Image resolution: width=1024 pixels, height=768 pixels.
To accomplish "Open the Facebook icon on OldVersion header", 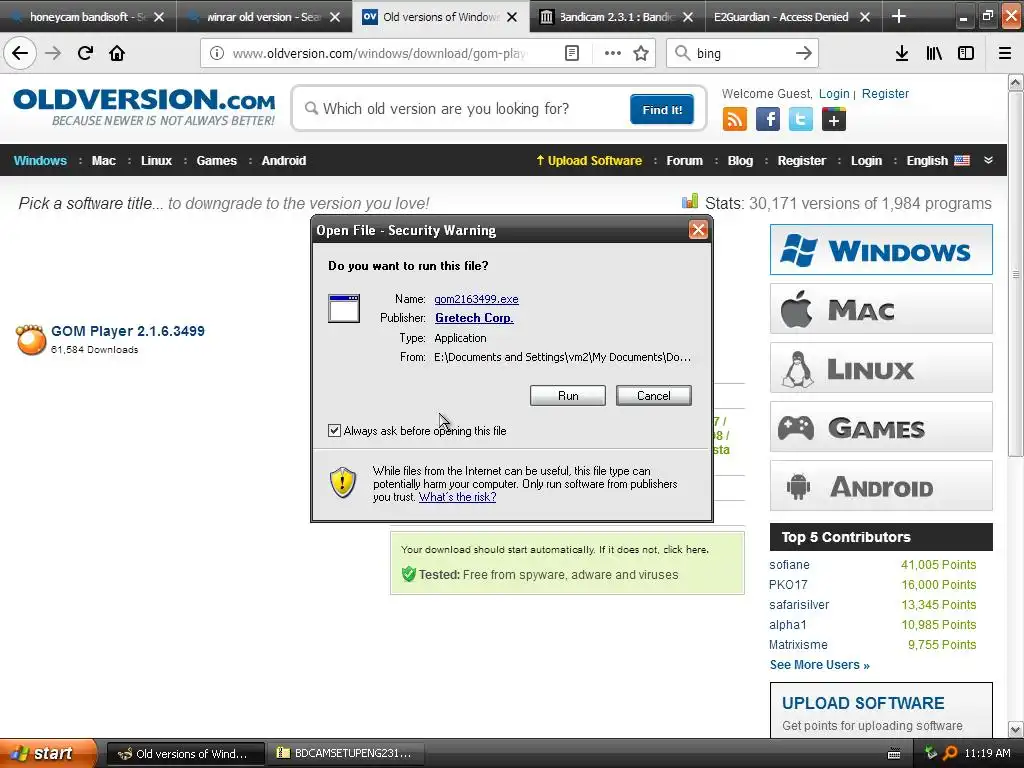I will tap(768, 120).
